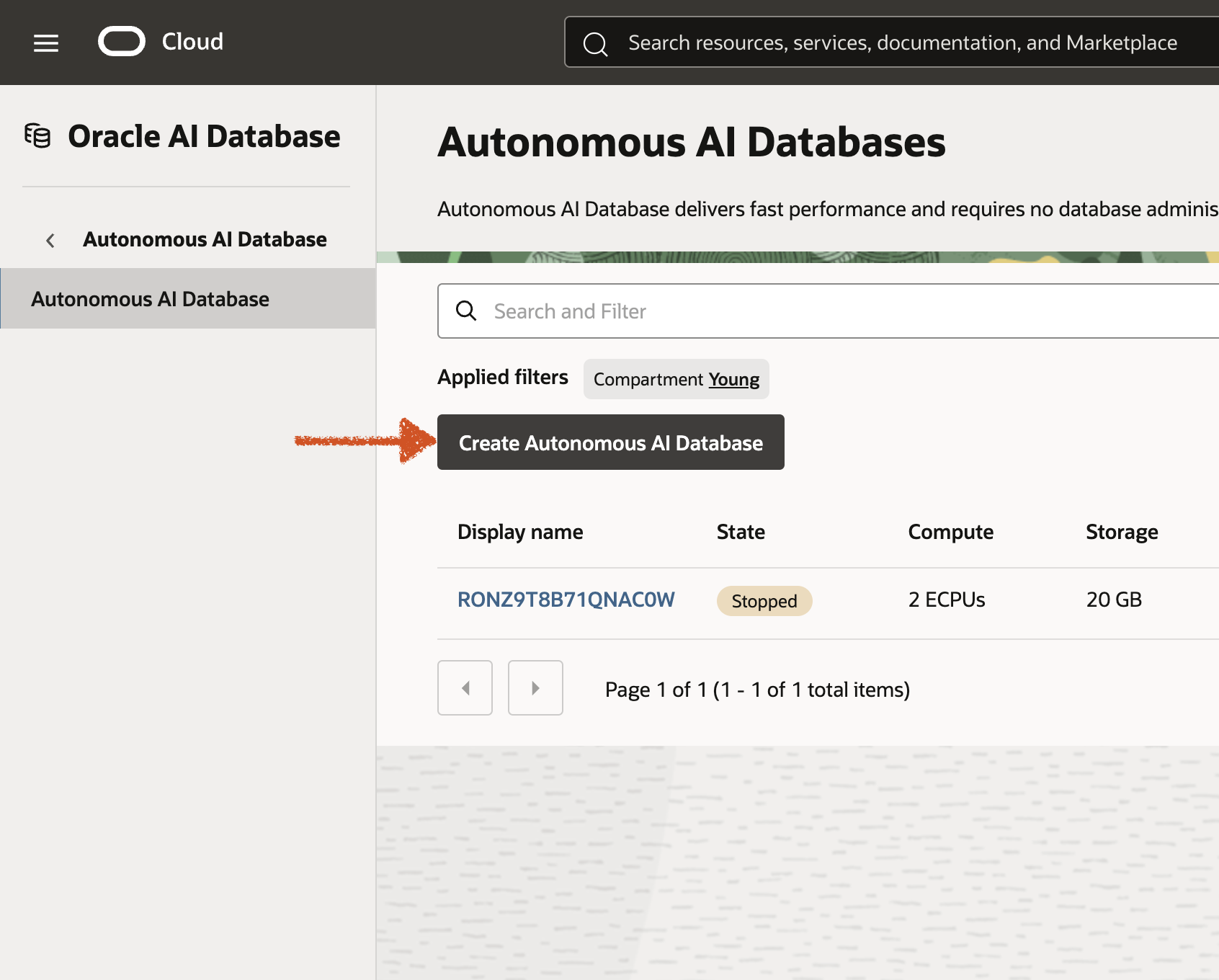Image resolution: width=1219 pixels, height=980 pixels.
Task: Click the Oracle Cloud logo
Action: [121, 41]
